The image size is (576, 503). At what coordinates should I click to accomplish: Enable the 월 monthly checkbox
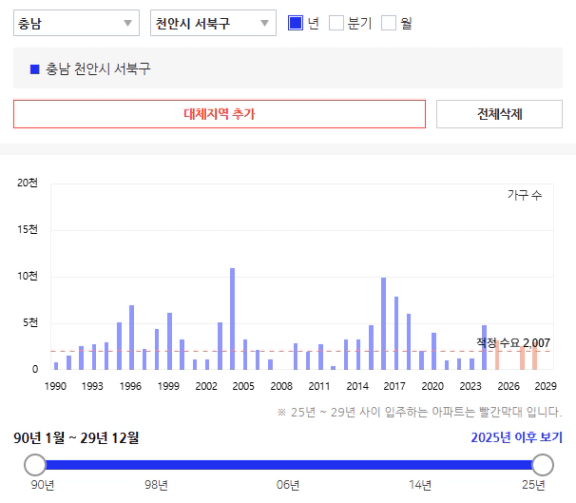pos(388,23)
